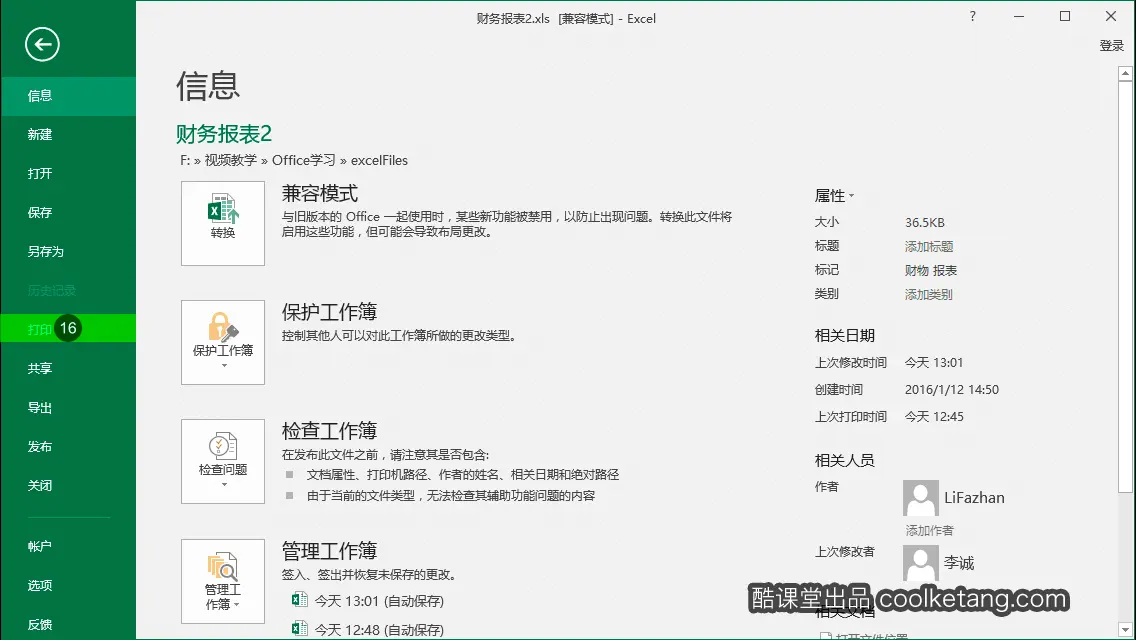Open the Check for Issues (检查问题) button
The width and height of the screenshot is (1136, 640).
coord(222,461)
